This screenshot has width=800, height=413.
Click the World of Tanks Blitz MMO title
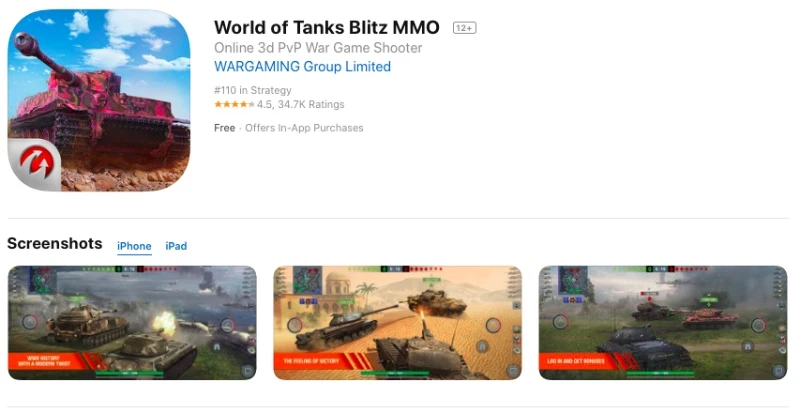(x=327, y=28)
